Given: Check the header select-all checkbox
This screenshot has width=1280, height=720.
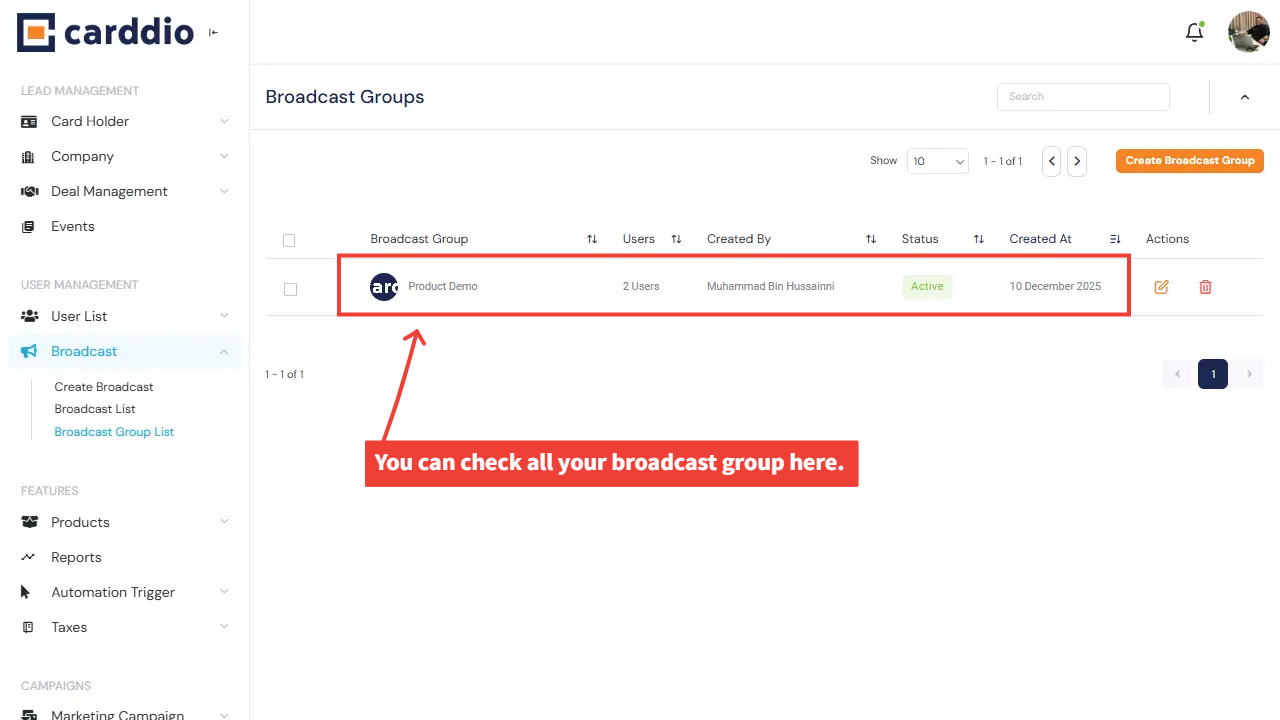Looking at the screenshot, I should coord(289,240).
